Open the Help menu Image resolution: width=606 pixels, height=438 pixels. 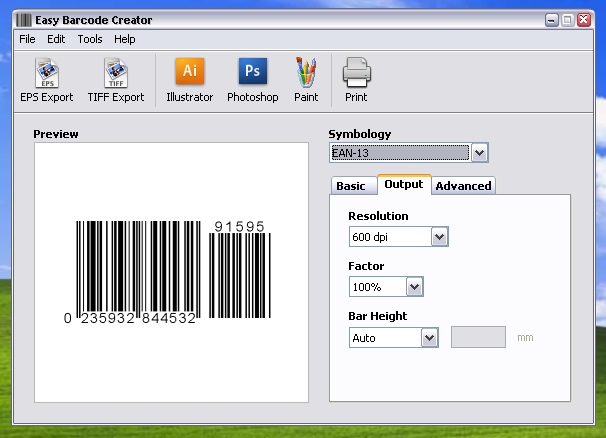pos(124,39)
